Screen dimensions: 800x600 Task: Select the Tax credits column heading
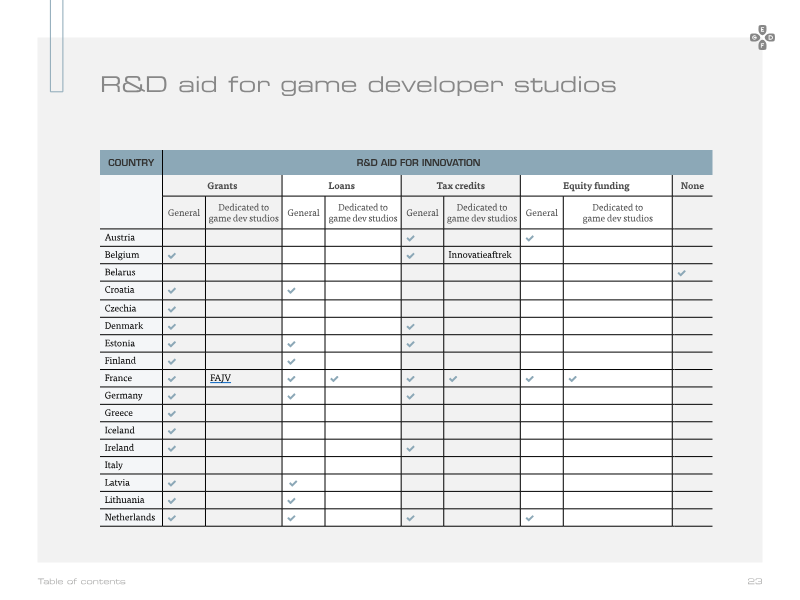[461, 186]
